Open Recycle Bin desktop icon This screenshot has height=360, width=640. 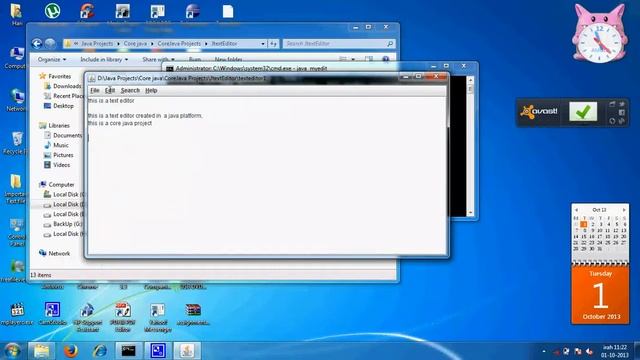pos(16,143)
